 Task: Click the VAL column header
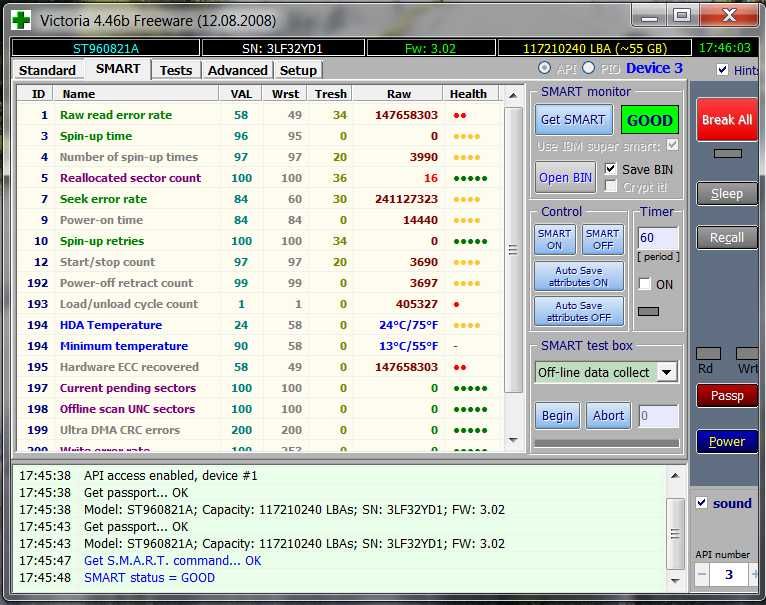pyautogui.click(x=241, y=94)
